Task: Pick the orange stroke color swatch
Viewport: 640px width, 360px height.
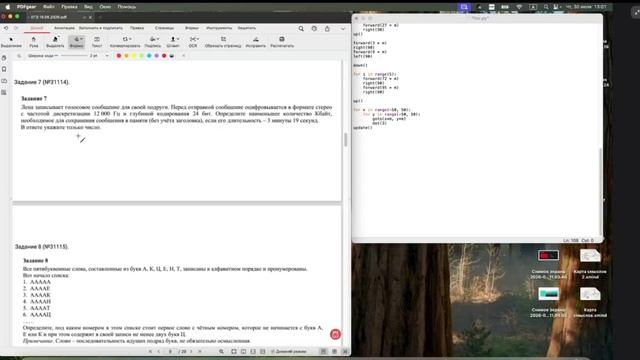Action: (x=127, y=56)
